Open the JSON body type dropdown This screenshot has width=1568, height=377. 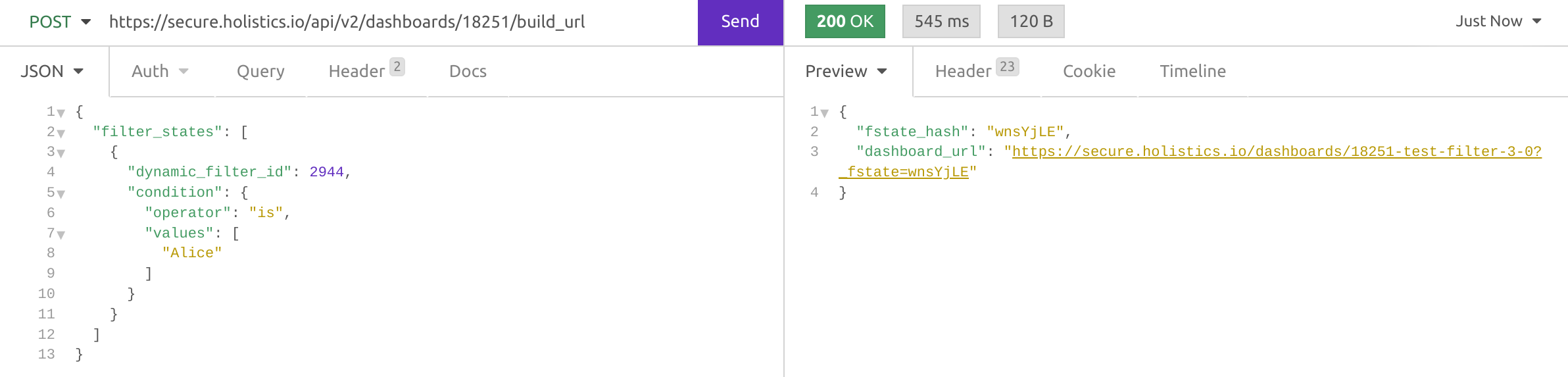[52, 71]
